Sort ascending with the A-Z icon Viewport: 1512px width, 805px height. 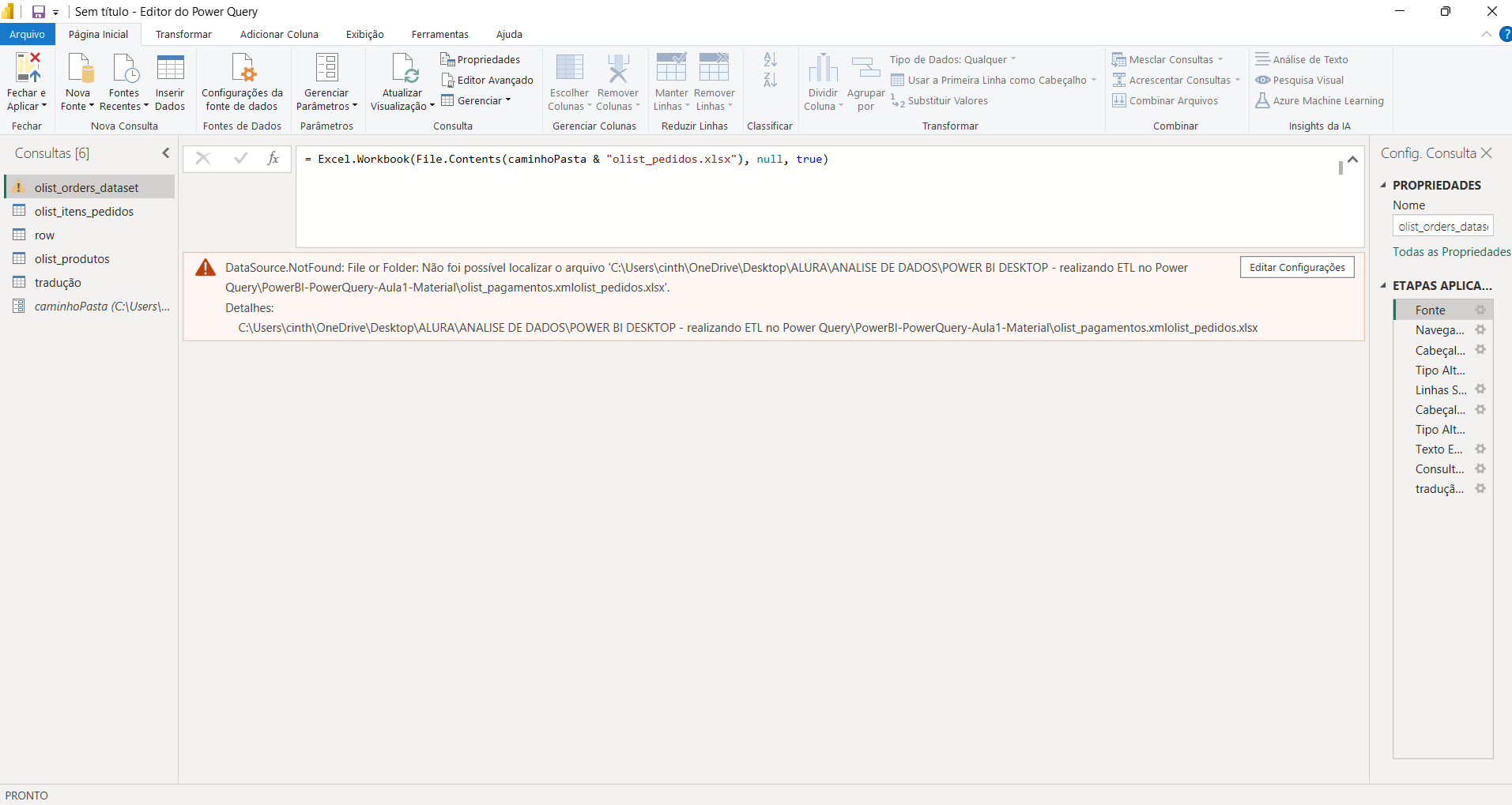click(771, 59)
